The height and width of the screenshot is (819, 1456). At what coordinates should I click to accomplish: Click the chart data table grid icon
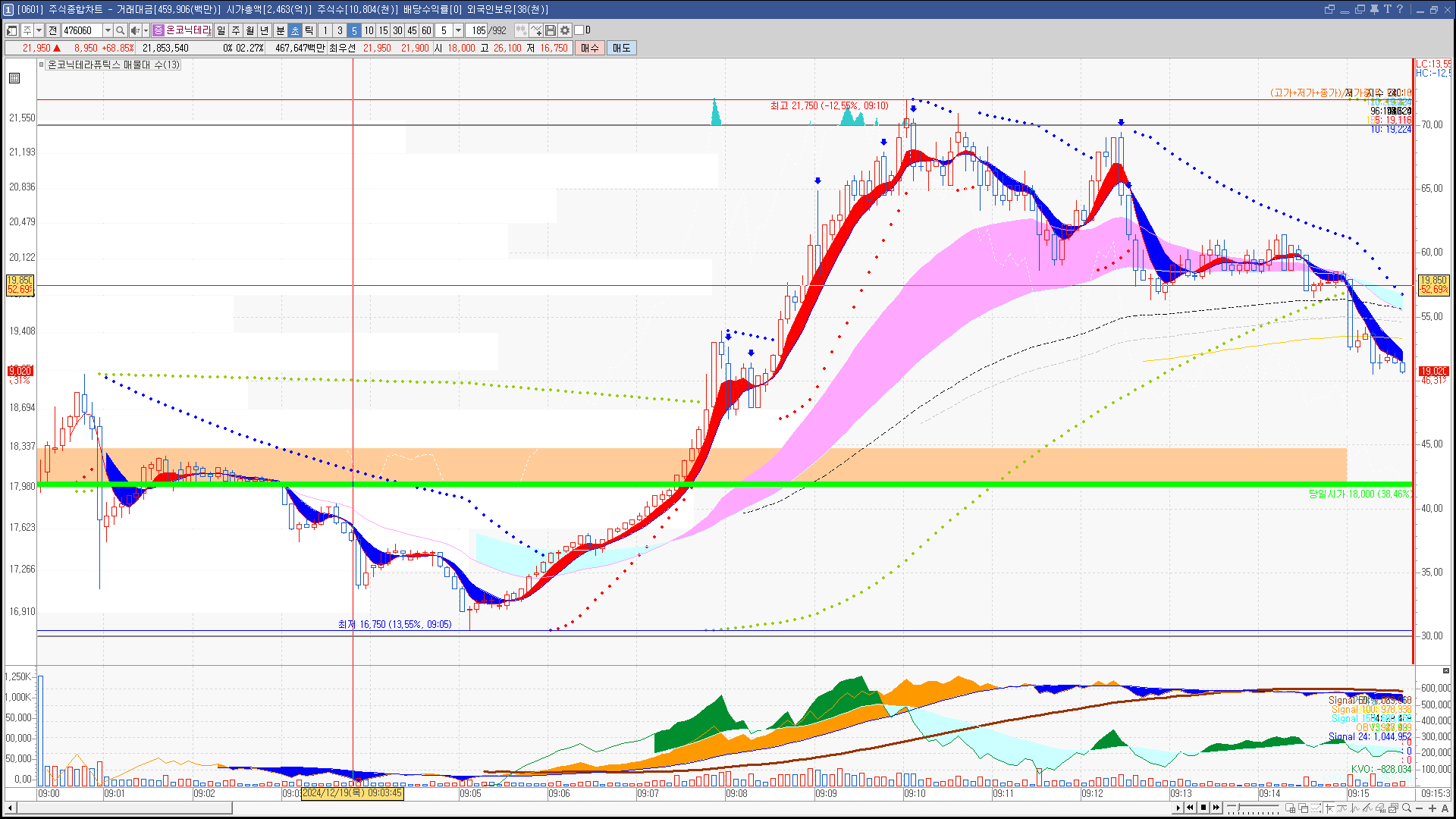click(x=14, y=78)
